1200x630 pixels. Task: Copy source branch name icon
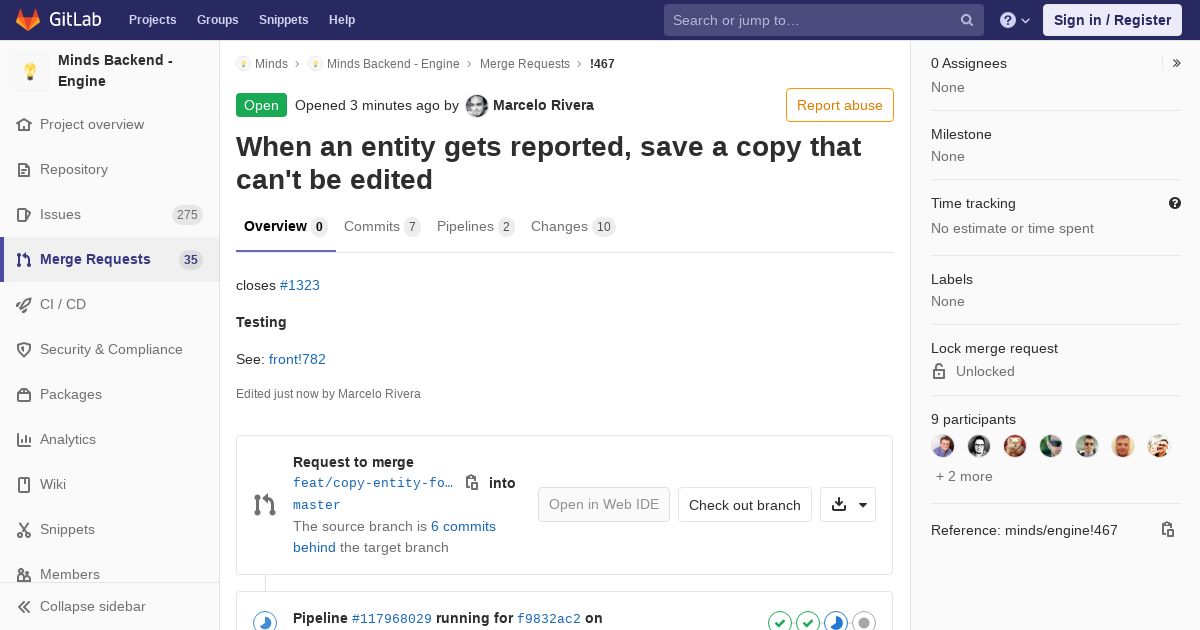[x=472, y=482]
